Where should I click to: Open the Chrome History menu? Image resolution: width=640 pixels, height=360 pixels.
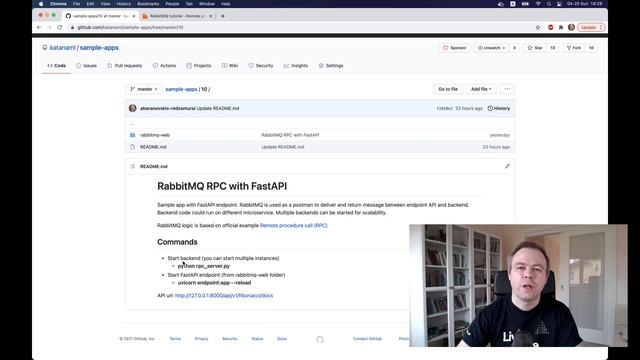(x=124, y=4)
